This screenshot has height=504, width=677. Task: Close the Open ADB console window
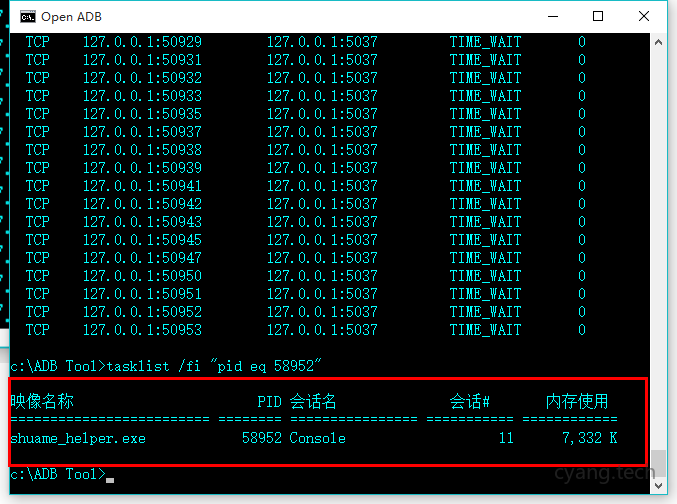point(645,16)
